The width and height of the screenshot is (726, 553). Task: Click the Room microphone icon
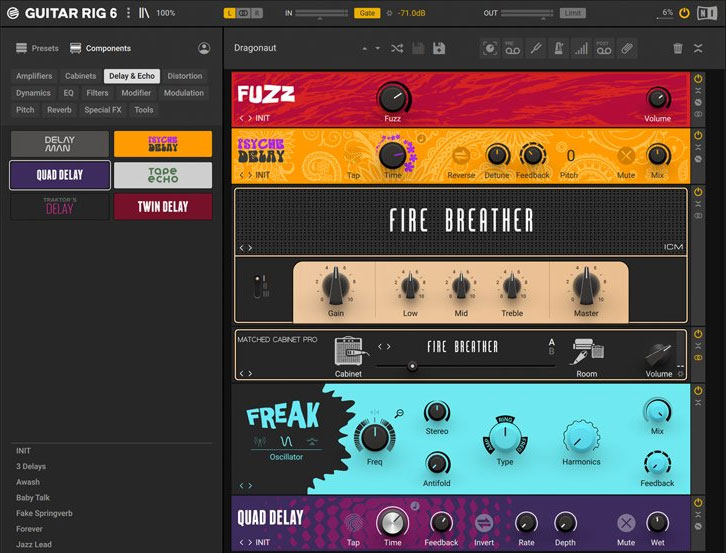587,351
